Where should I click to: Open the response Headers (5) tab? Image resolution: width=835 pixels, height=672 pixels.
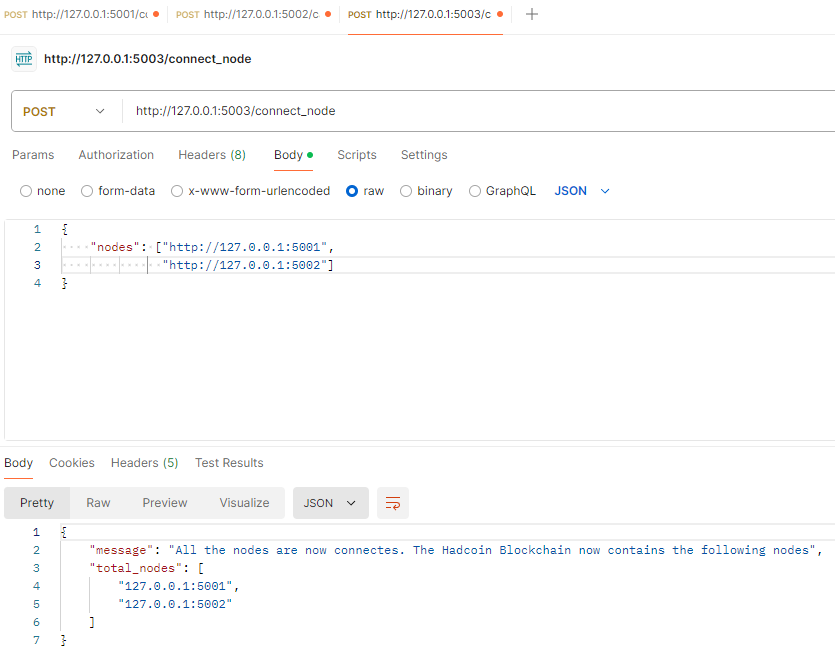(x=144, y=463)
